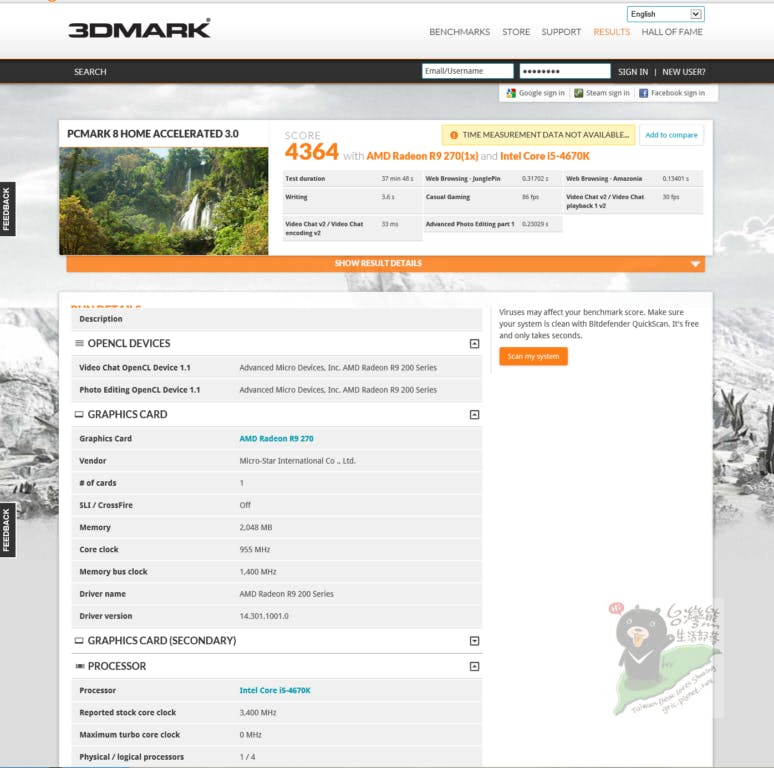The width and height of the screenshot is (774, 768).
Task: Collapse the OpenCL Devices section
Action: click(x=474, y=344)
